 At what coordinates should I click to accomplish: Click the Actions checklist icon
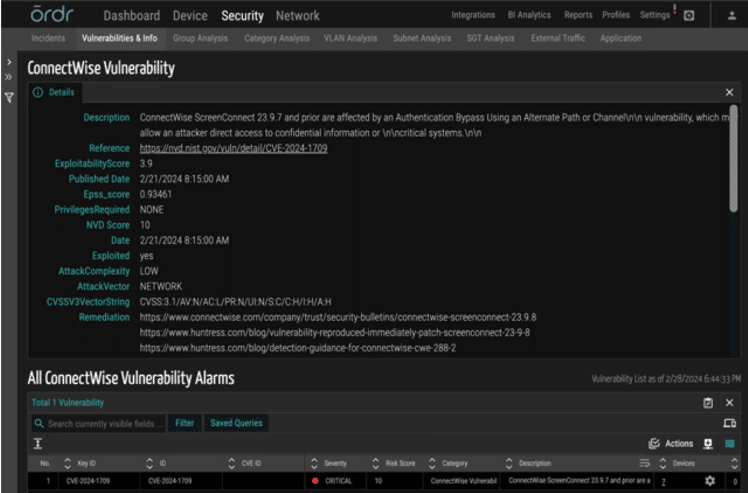pos(654,444)
